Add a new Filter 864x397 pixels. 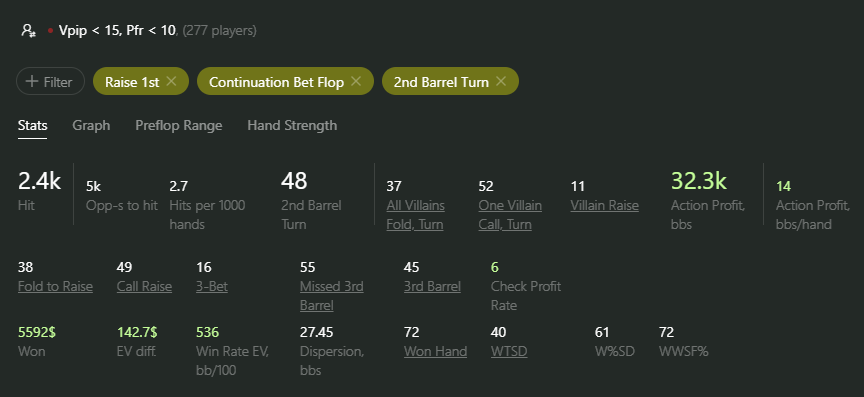click(x=50, y=82)
